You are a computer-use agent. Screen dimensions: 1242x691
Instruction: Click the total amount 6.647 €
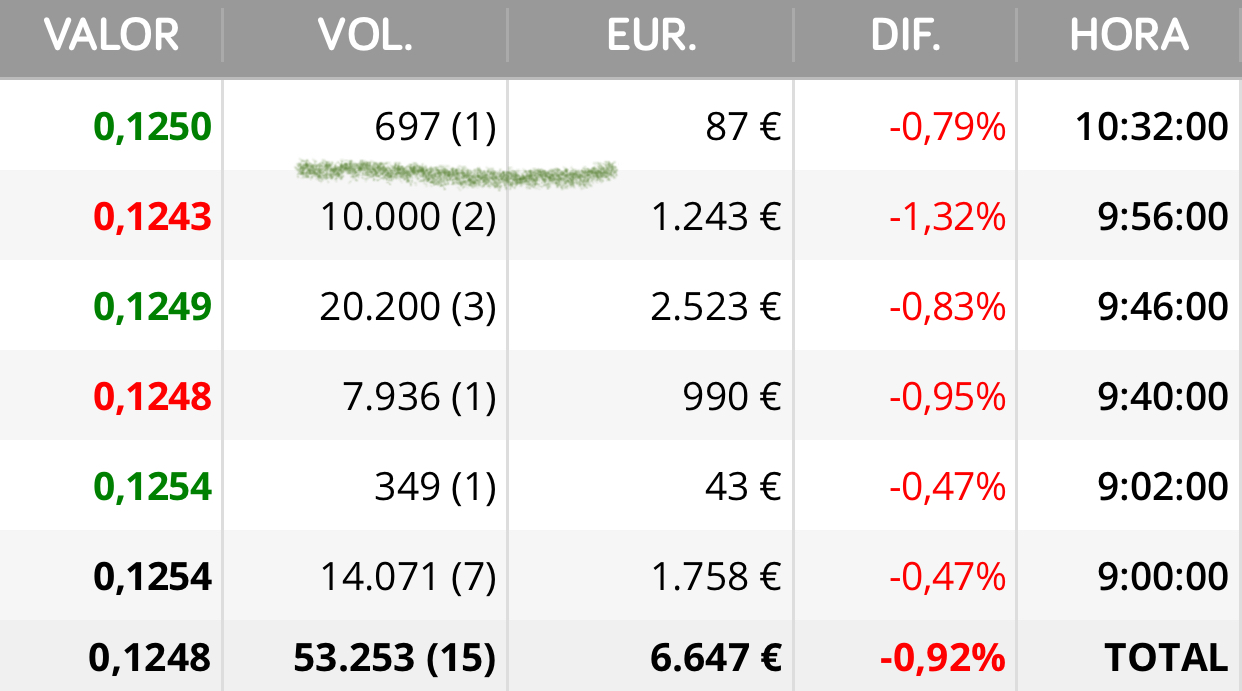[716, 657]
